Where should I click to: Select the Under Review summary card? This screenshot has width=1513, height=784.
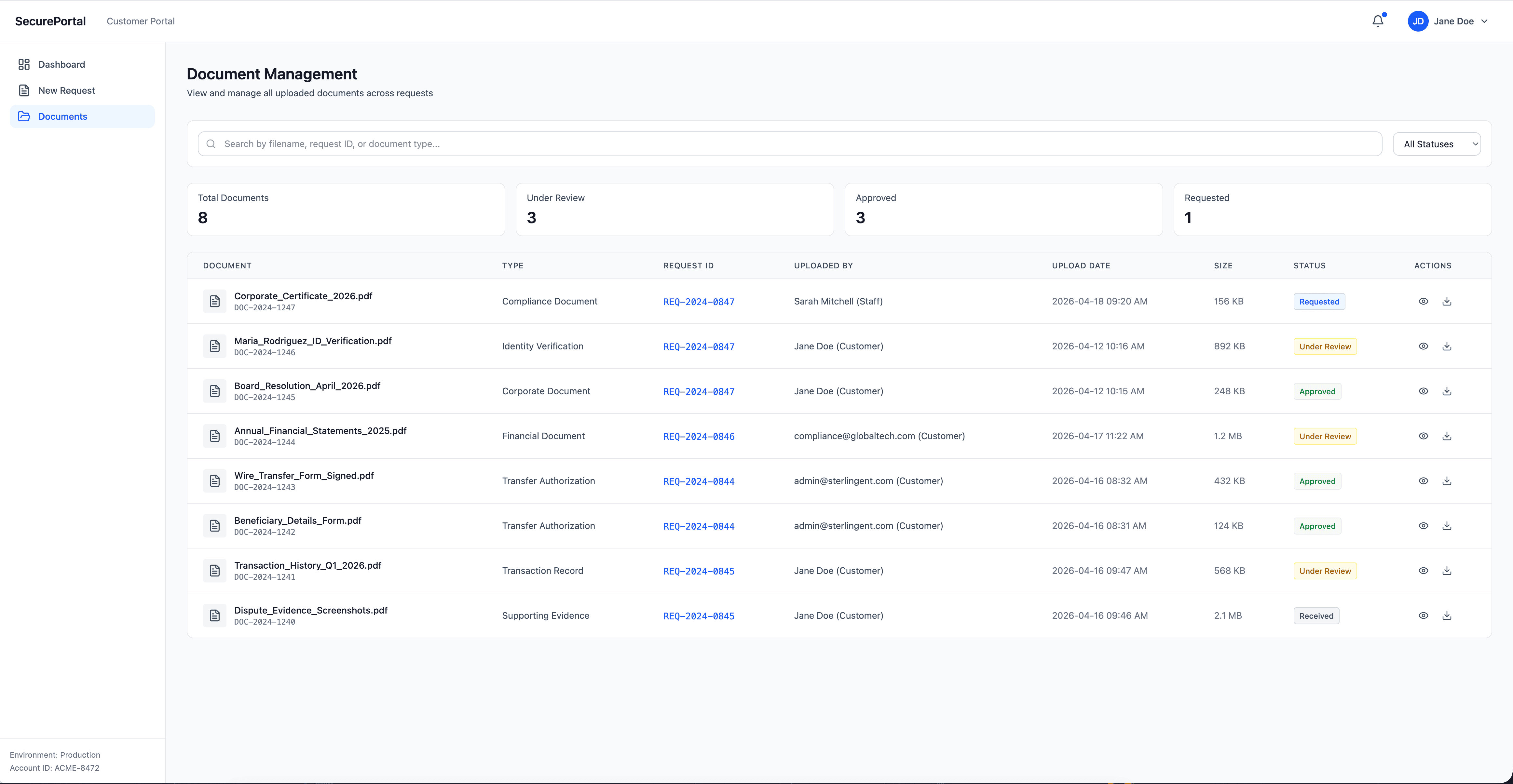click(675, 210)
